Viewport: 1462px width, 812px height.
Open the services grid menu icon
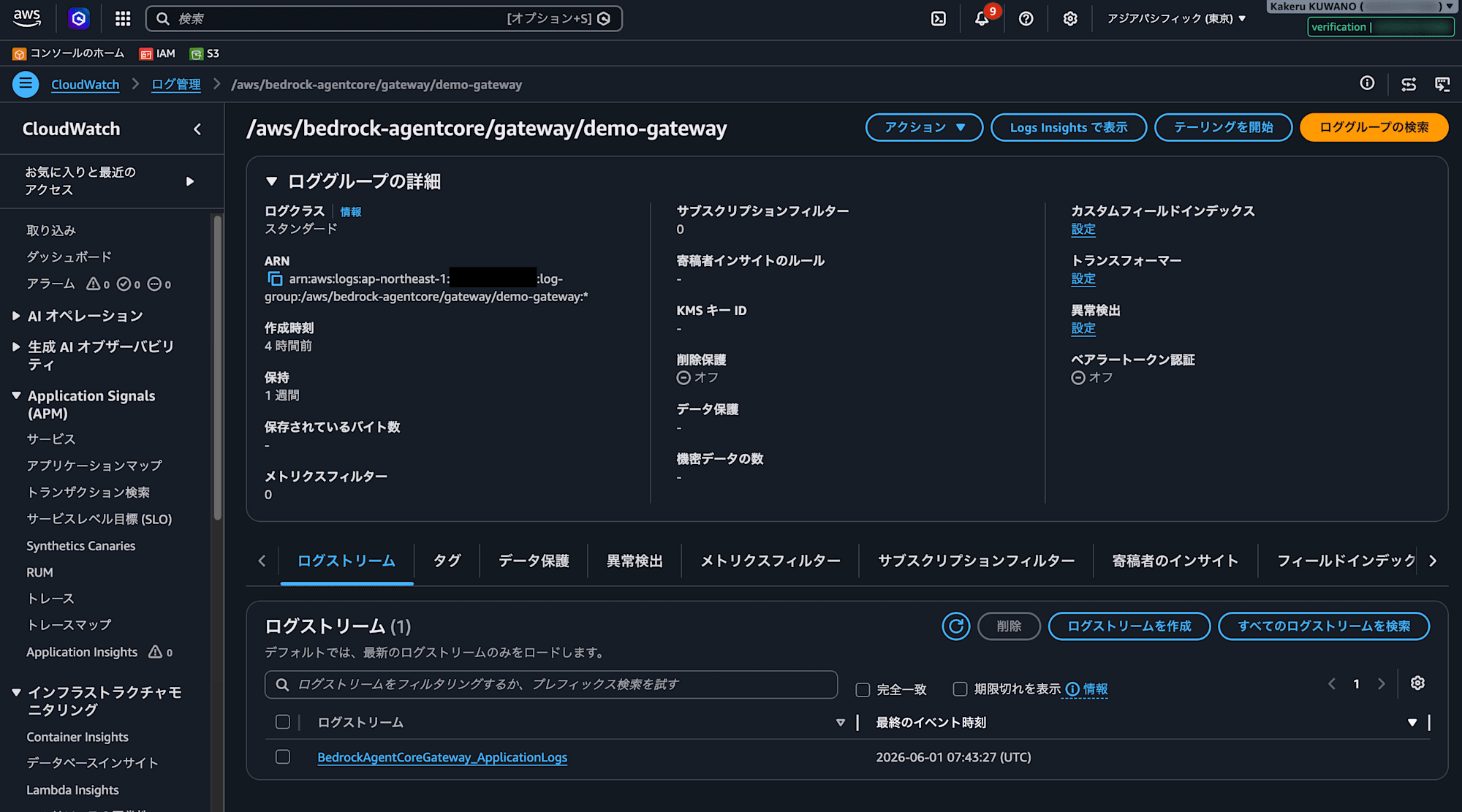pos(123,18)
